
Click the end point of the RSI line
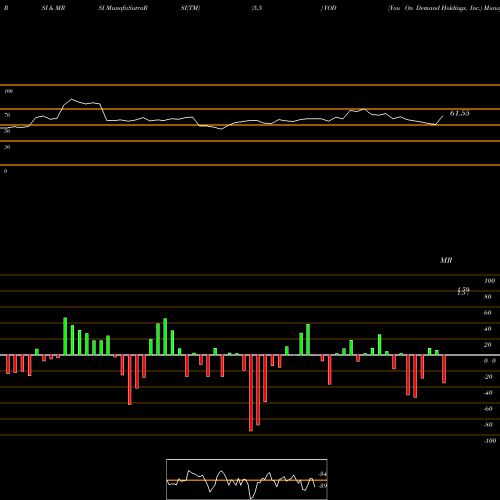pos(443,116)
